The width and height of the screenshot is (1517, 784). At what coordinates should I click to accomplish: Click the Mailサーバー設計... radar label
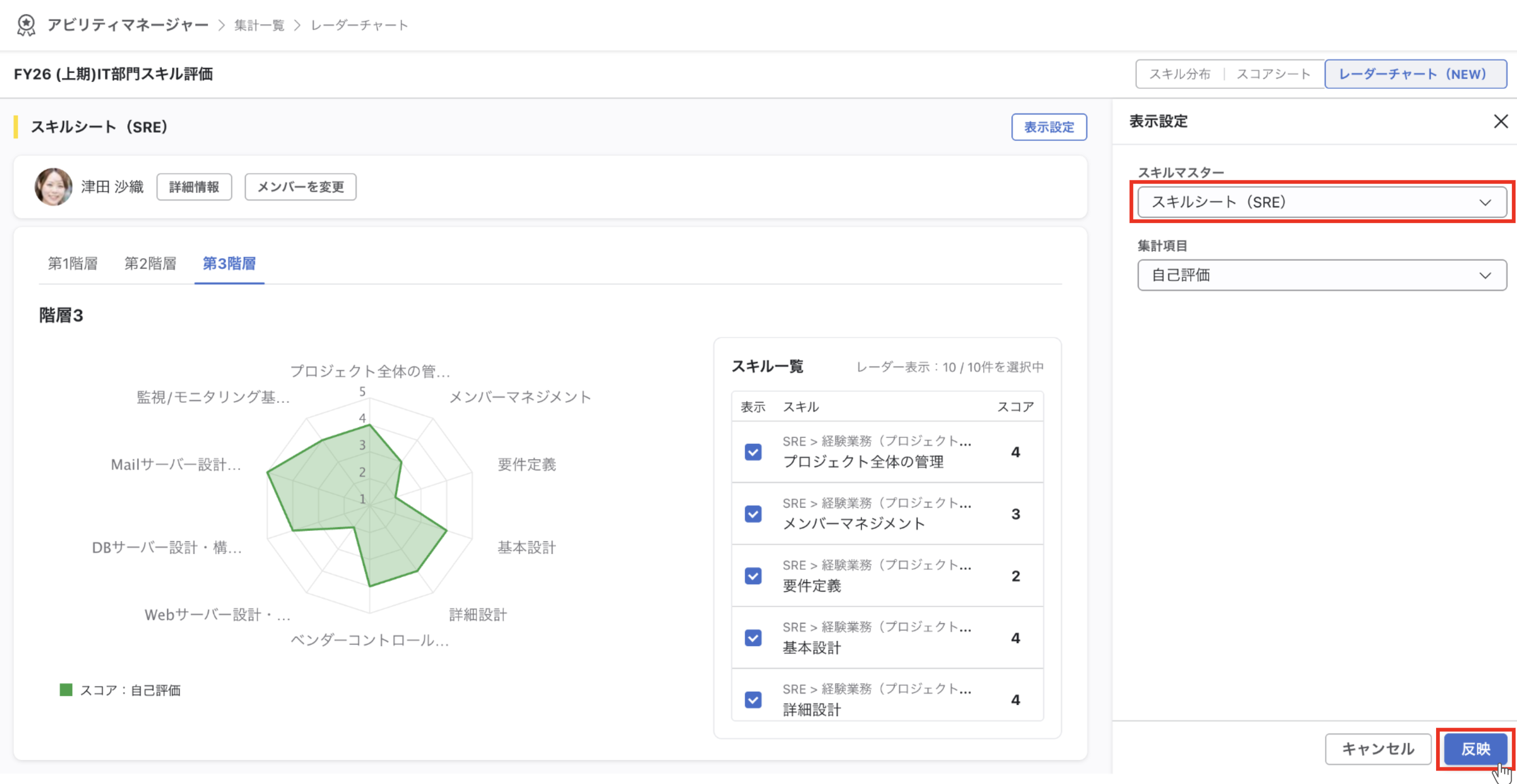(175, 465)
